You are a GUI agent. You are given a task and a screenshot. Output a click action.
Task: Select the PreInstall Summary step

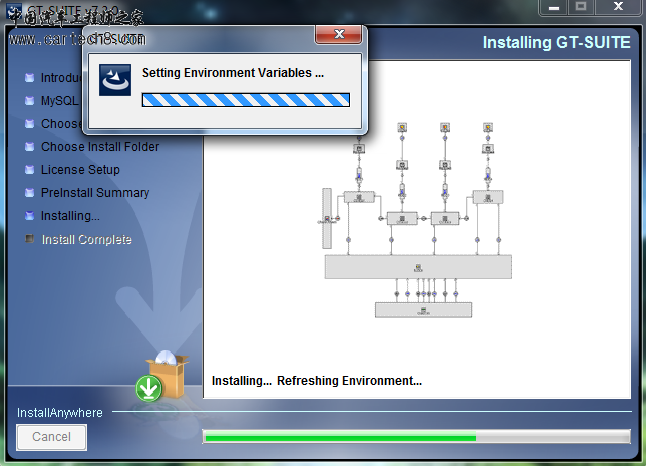95,193
